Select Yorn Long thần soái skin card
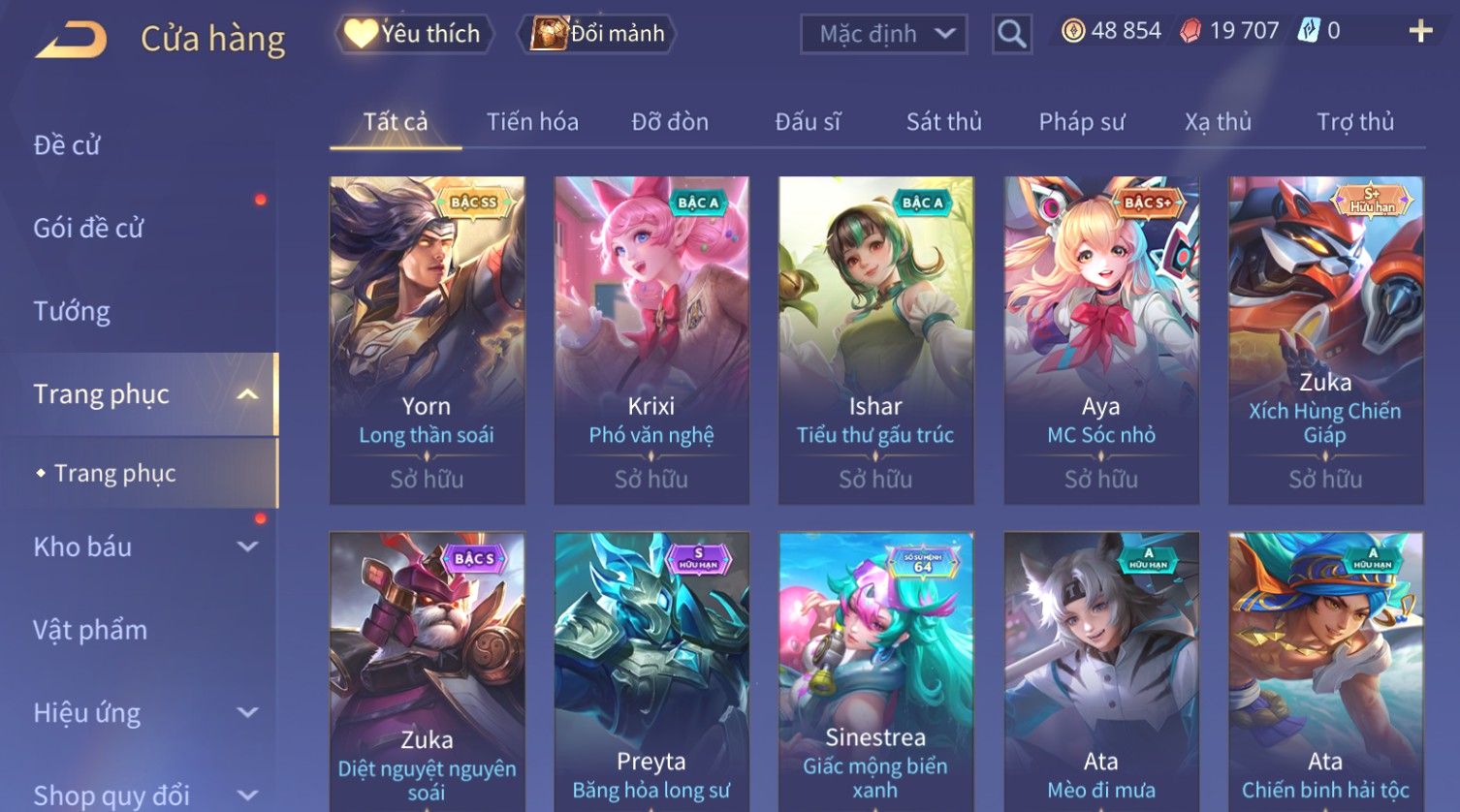 (427, 340)
